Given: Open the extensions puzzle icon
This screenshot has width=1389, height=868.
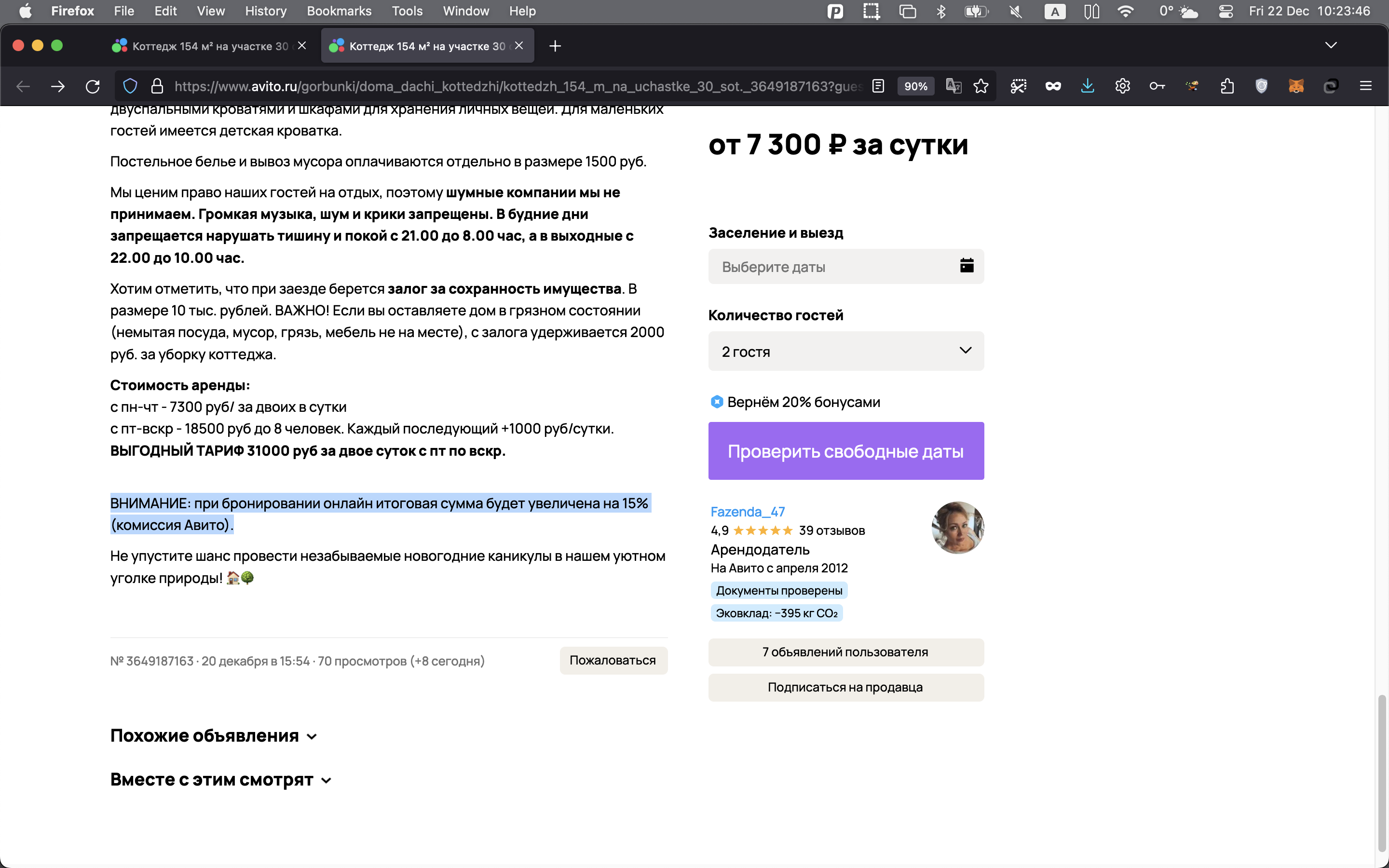Looking at the screenshot, I should [1226, 86].
